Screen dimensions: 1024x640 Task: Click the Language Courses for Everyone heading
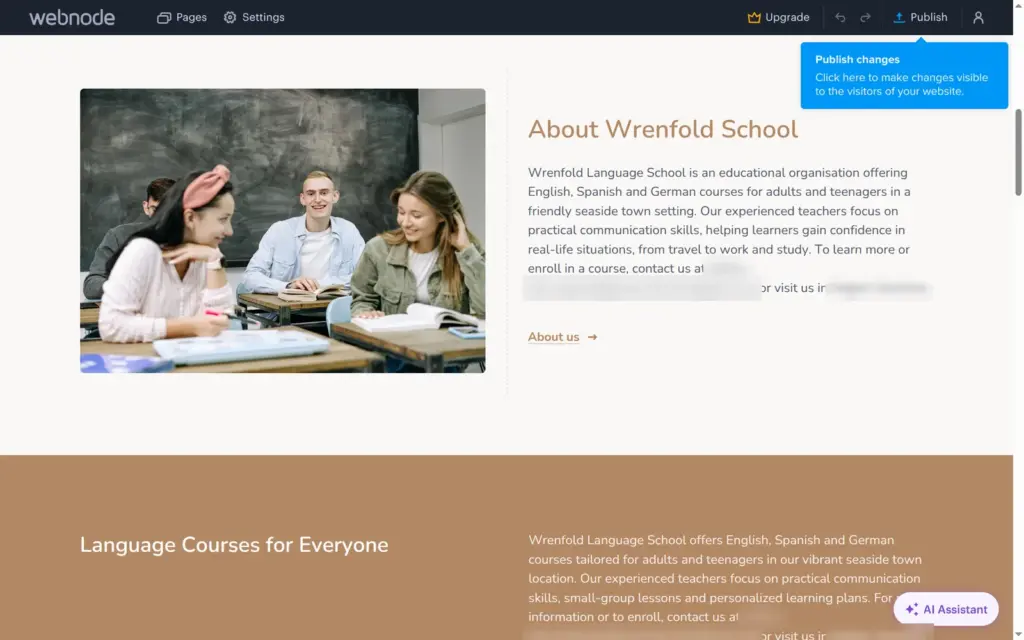pos(234,545)
